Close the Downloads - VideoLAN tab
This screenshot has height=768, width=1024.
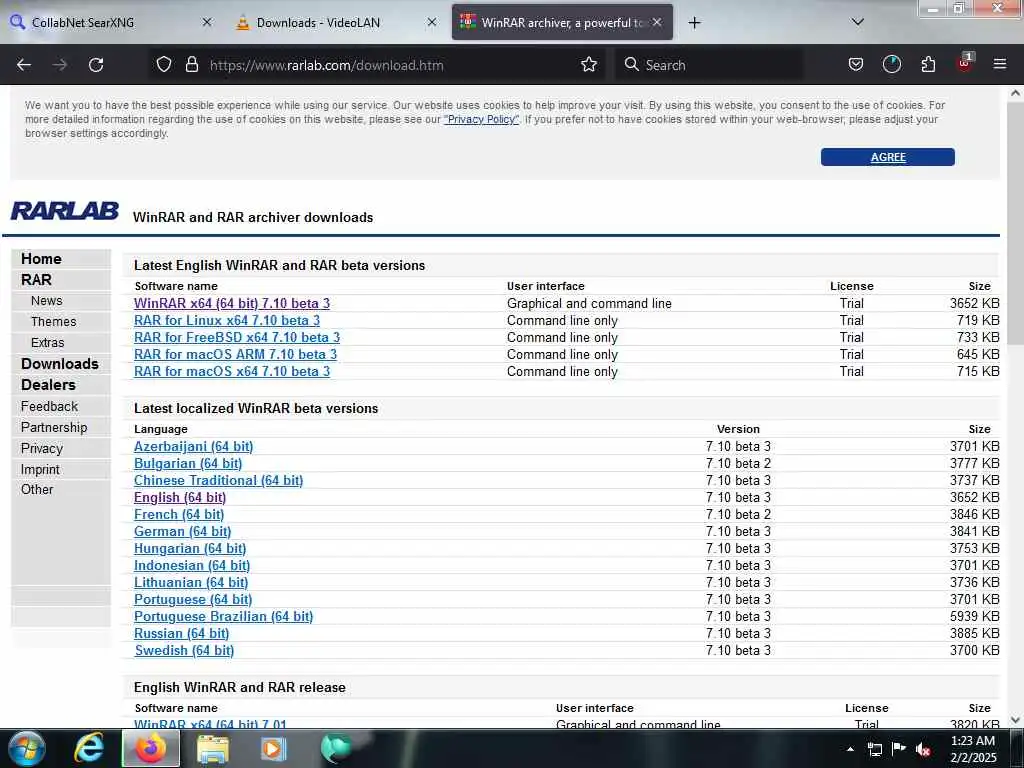point(432,22)
